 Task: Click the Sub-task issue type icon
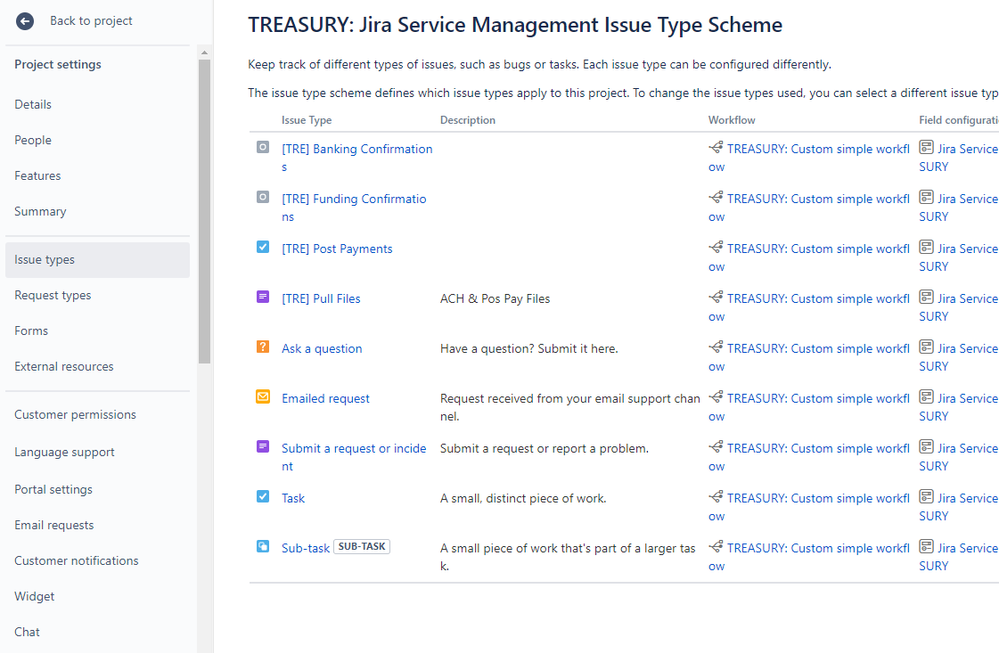click(262, 546)
